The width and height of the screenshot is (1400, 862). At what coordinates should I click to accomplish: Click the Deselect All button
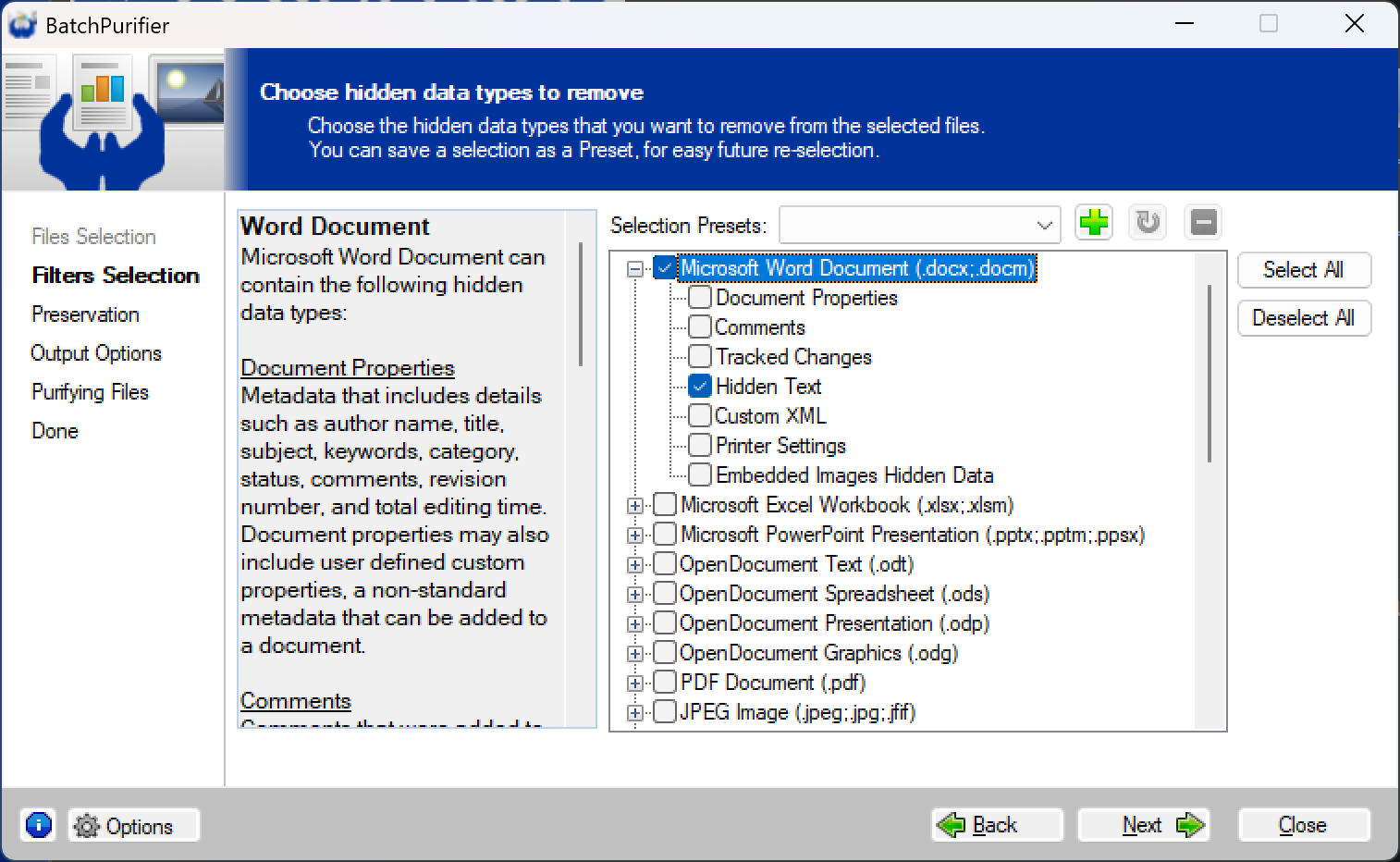pyautogui.click(x=1304, y=318)
